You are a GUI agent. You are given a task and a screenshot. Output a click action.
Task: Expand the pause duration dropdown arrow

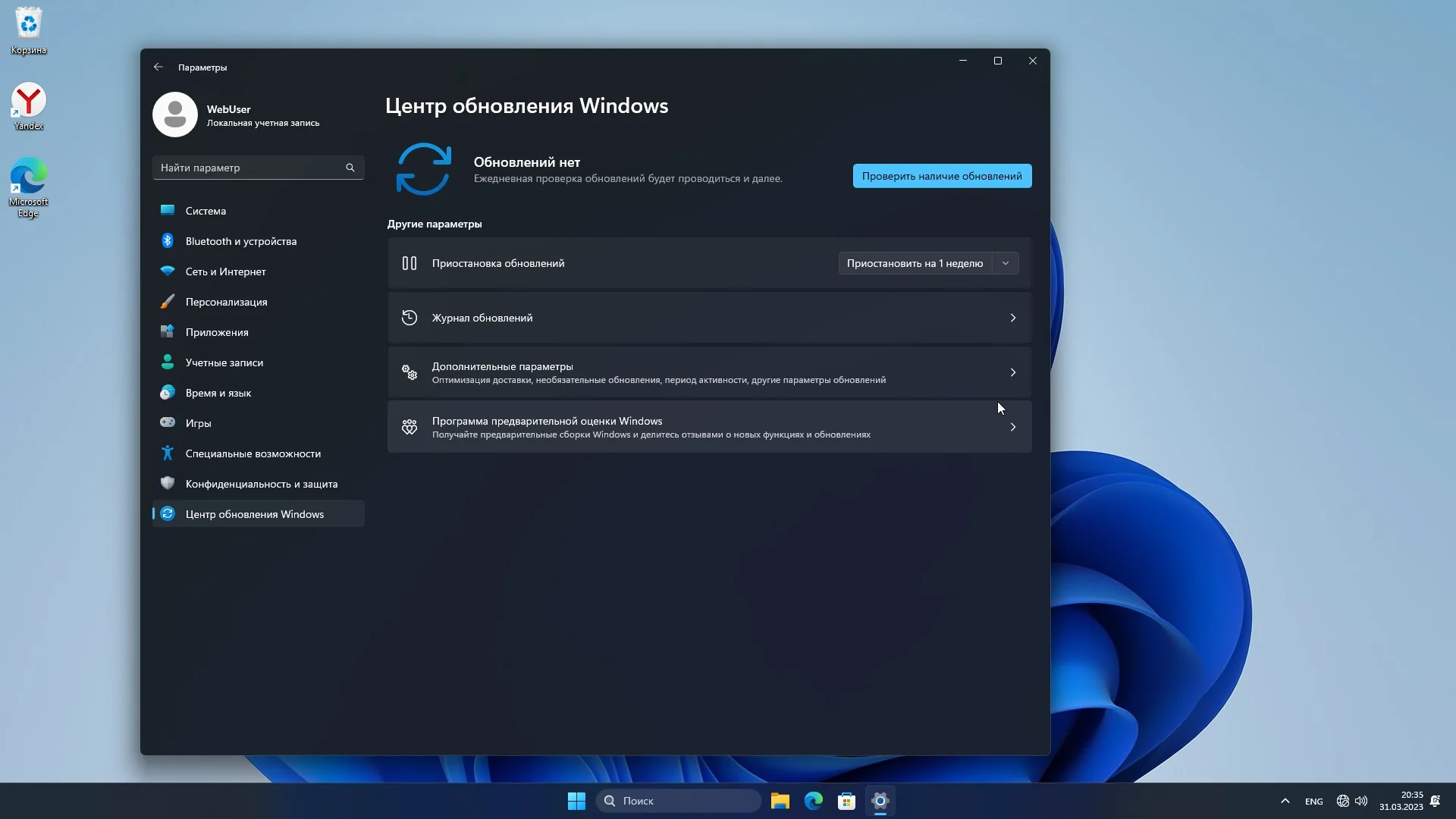coord(1006,263)
